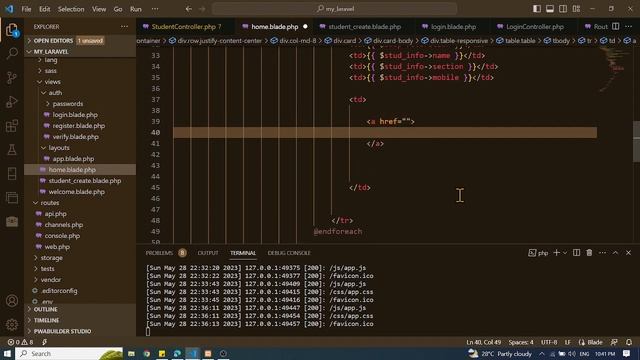Open the overflow menu ellipsis in menu bar

click(x=155, y=9)
